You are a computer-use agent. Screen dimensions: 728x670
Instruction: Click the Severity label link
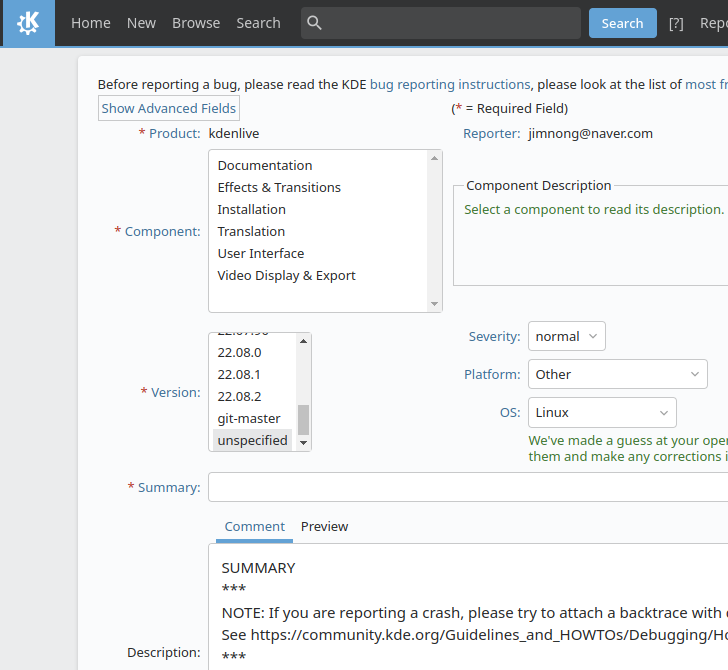494,337
